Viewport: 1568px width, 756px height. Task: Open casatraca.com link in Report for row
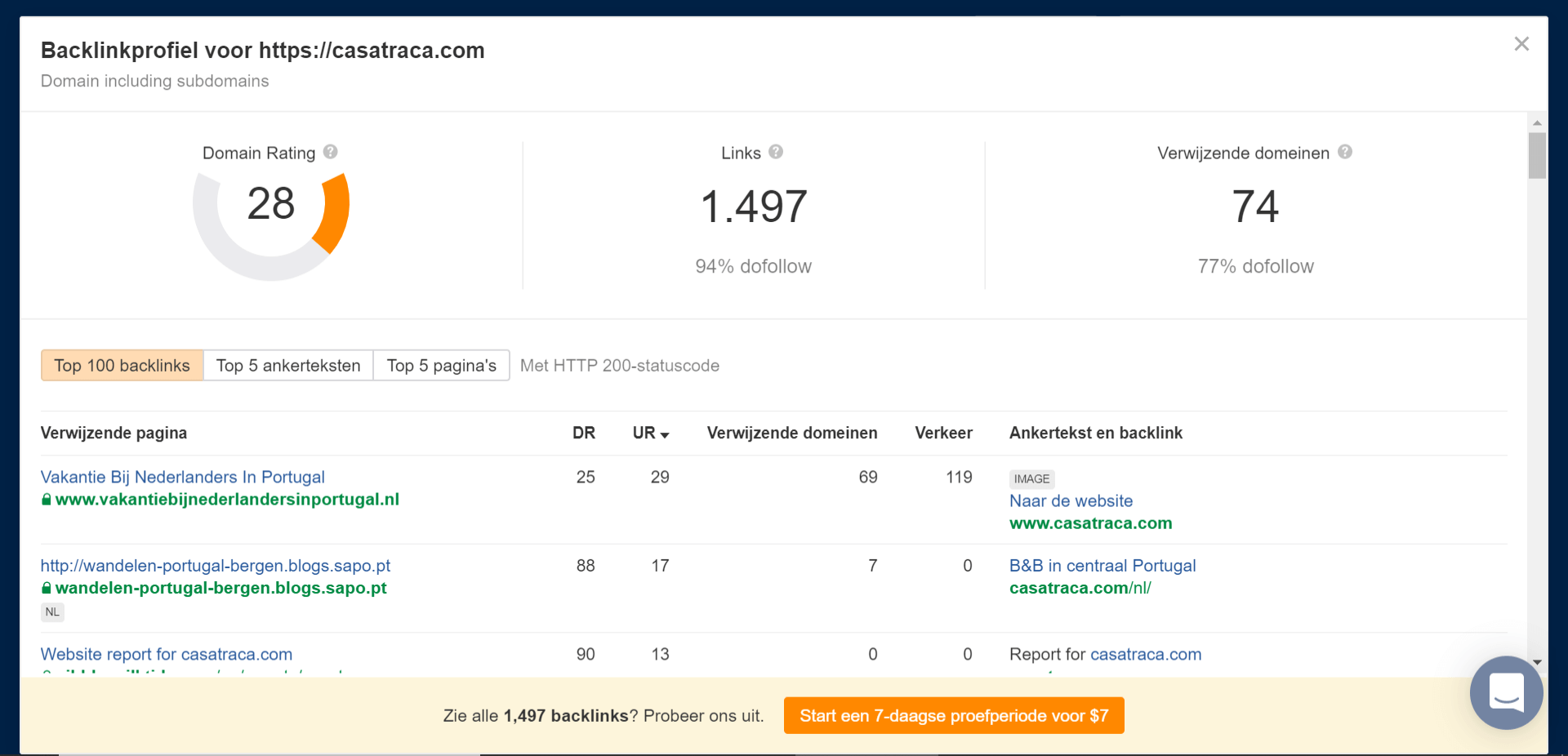tap(1146, 654)
